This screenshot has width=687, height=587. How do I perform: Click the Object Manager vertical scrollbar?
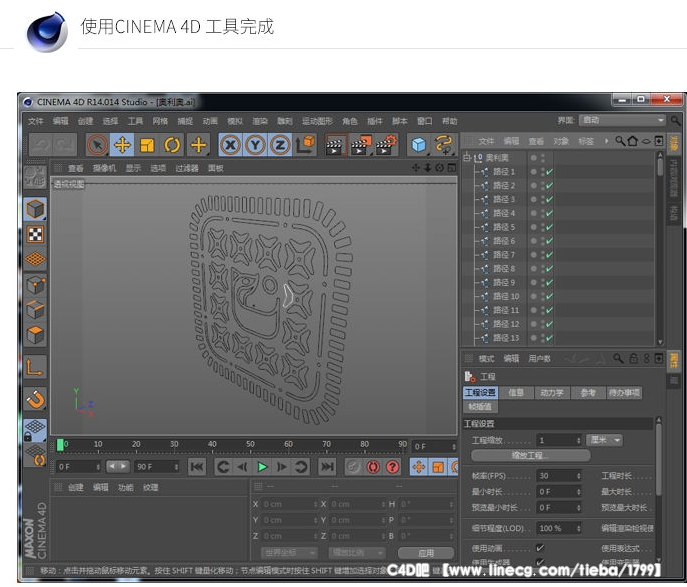click(x=660, y=166)
